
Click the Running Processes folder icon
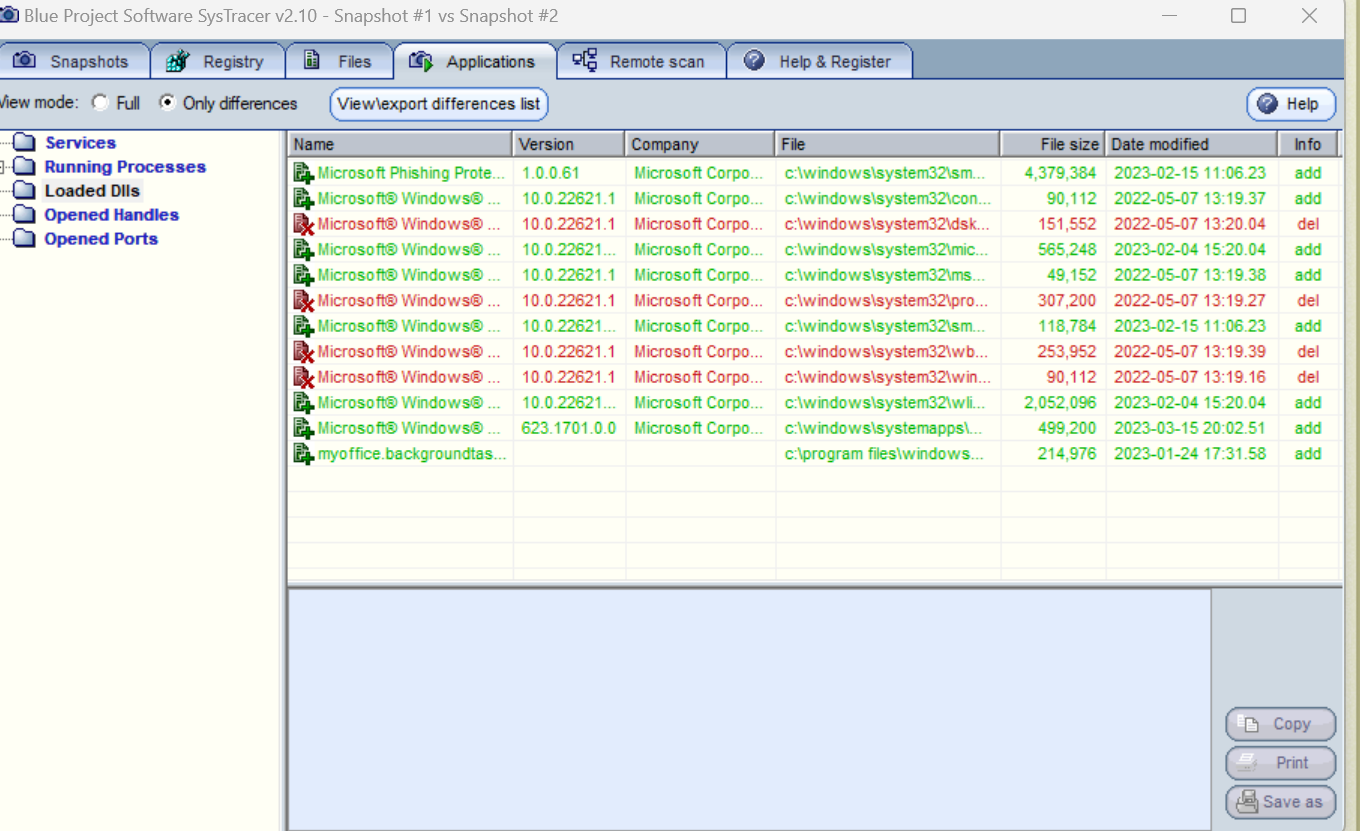[x=25, y=167]
